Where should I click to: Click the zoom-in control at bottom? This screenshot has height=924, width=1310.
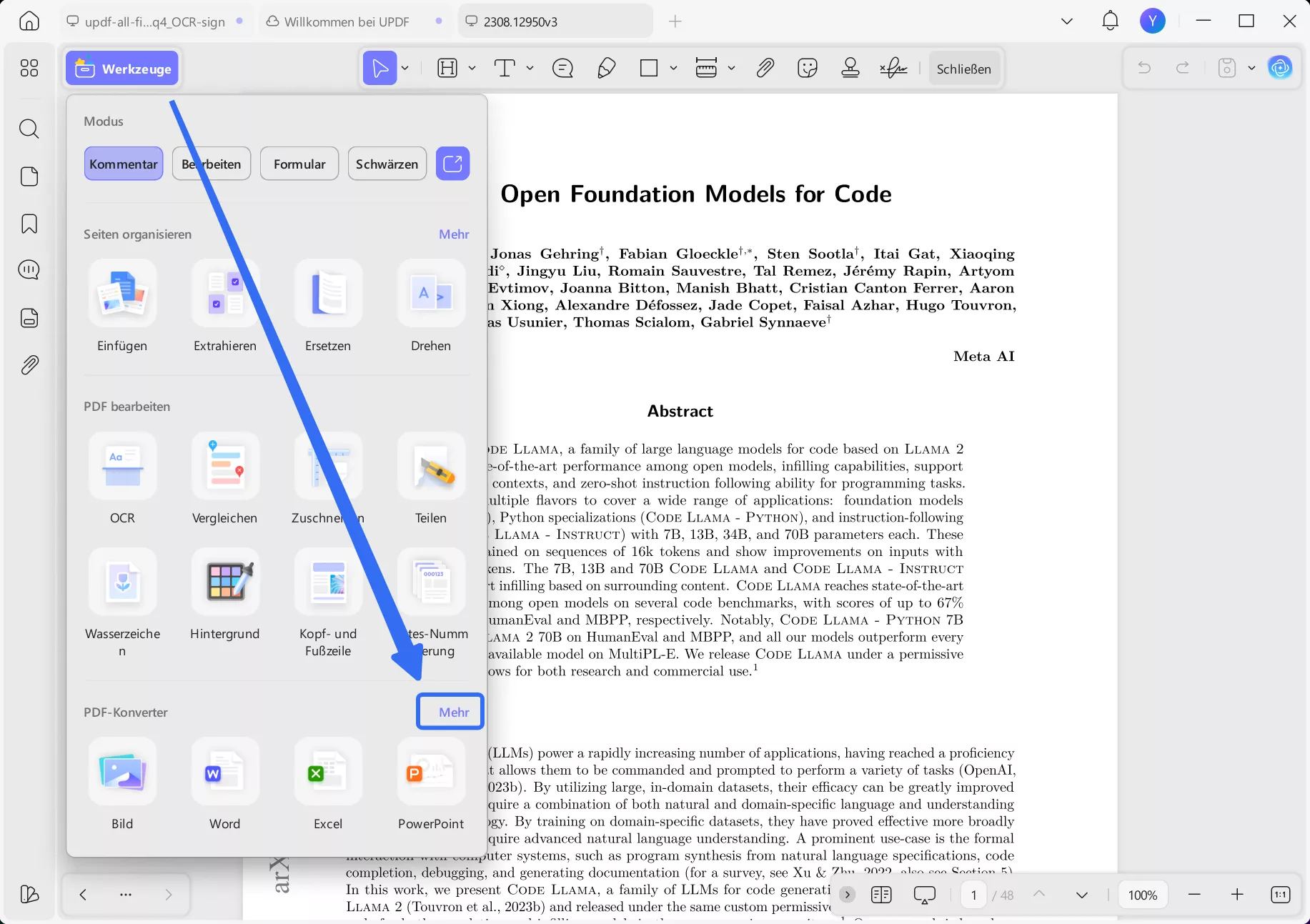tap(1237, 894)
